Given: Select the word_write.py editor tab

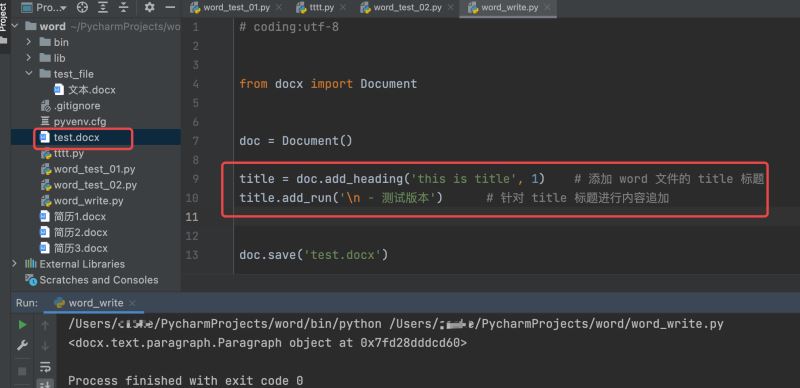Looking at the screenshot, I should pos(509,8).
